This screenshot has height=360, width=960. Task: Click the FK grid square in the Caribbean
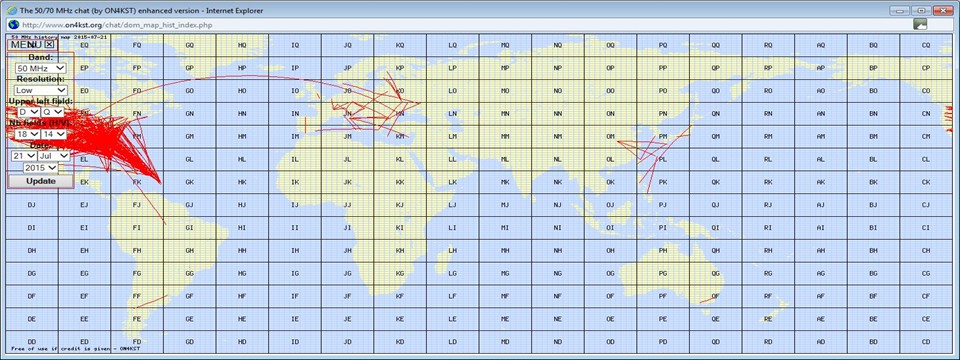coord(137,182)
